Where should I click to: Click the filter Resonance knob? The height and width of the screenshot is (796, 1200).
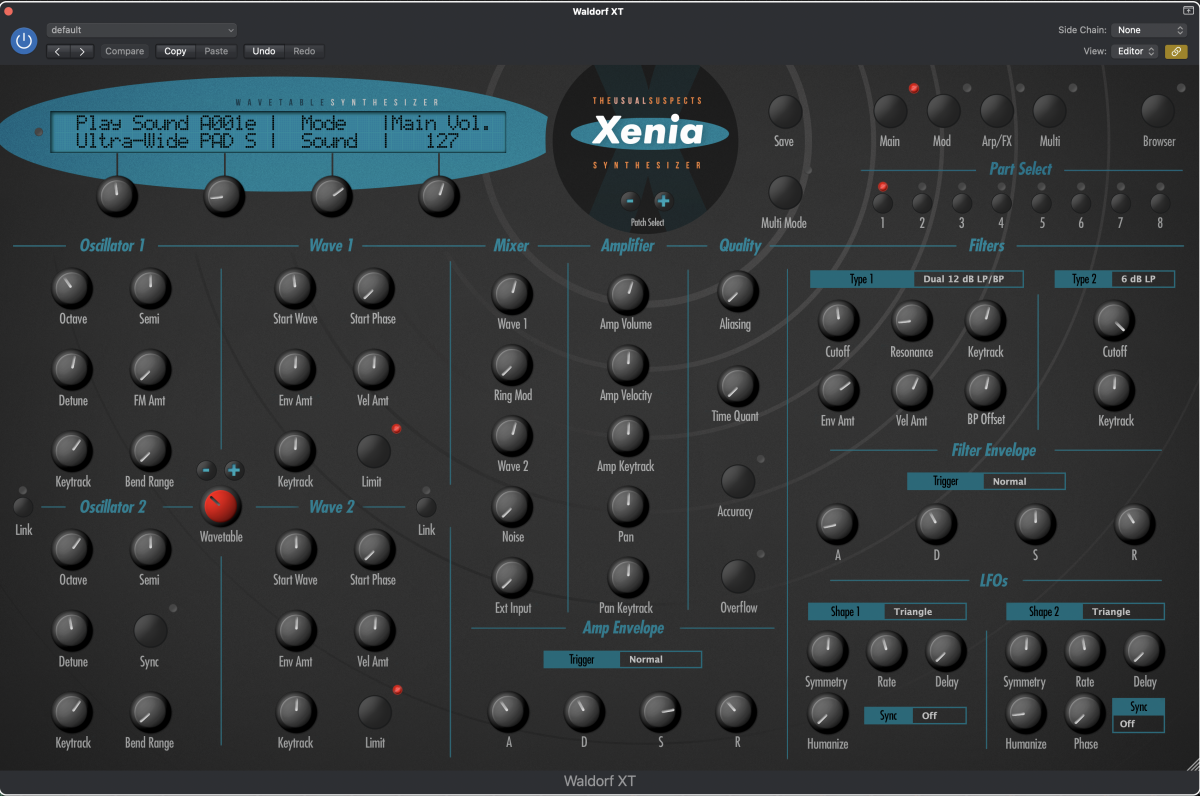pos(912,321)
